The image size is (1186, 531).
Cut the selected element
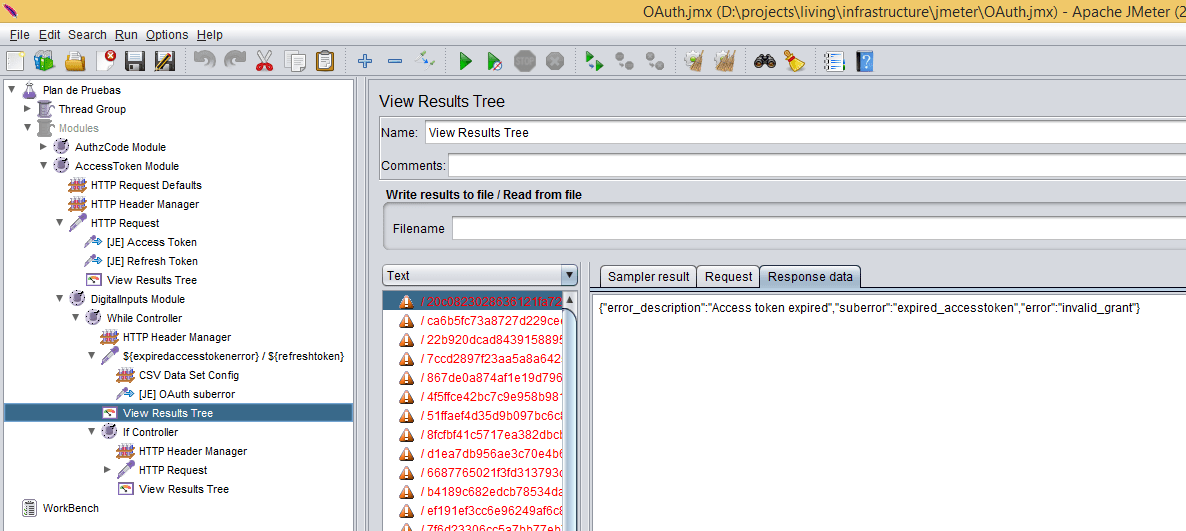264,61
